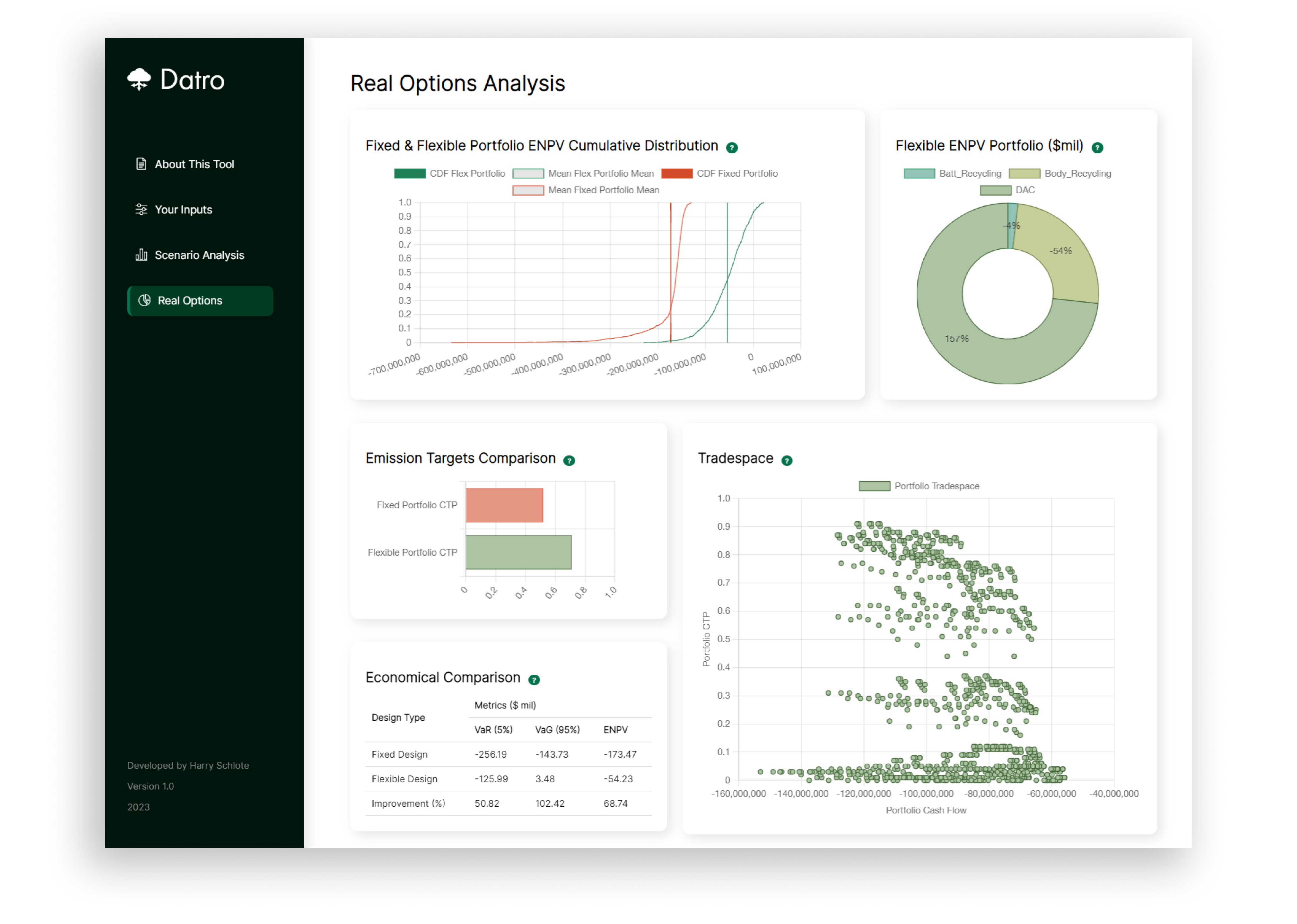This screenshot has width=1297, height=924.
Task: Click the Scenario Analysis bar chart icon
Action: 141,255
